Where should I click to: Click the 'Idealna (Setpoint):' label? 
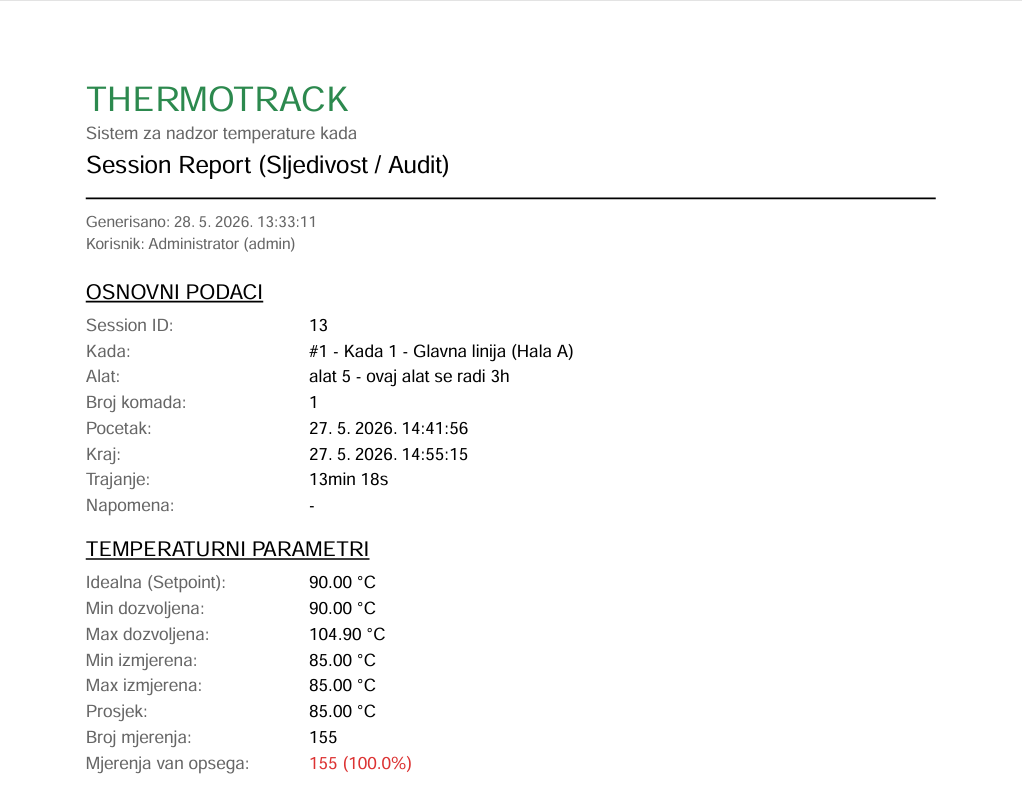click(156, 582)
